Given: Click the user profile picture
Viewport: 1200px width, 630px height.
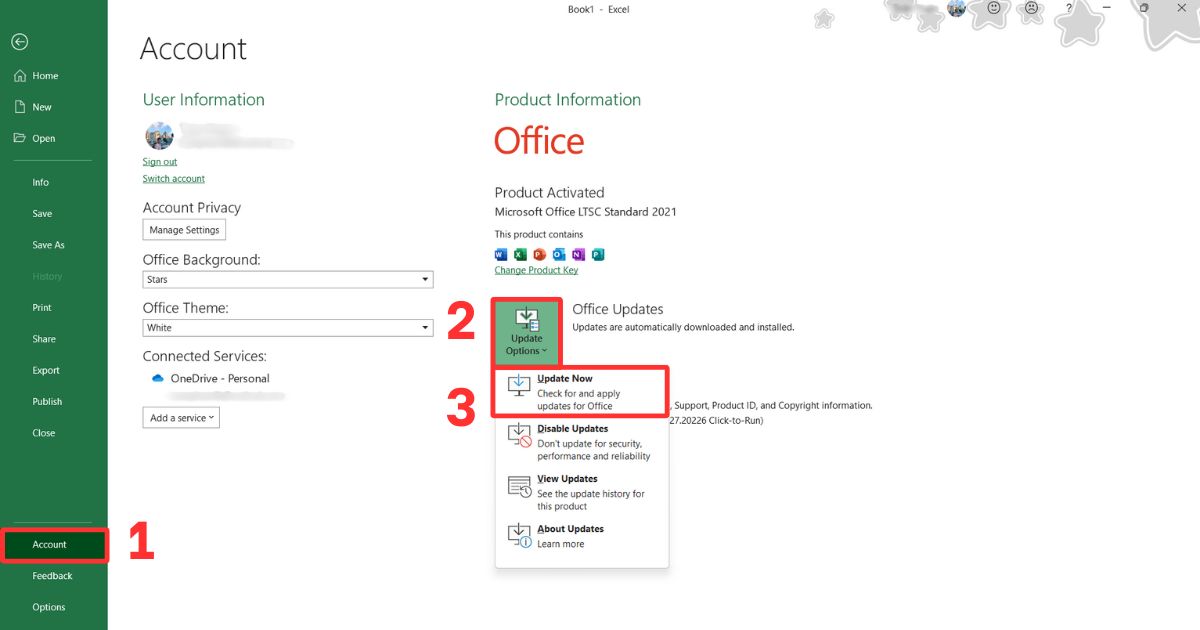Looking at the screenshot, I should pos(159,135).
